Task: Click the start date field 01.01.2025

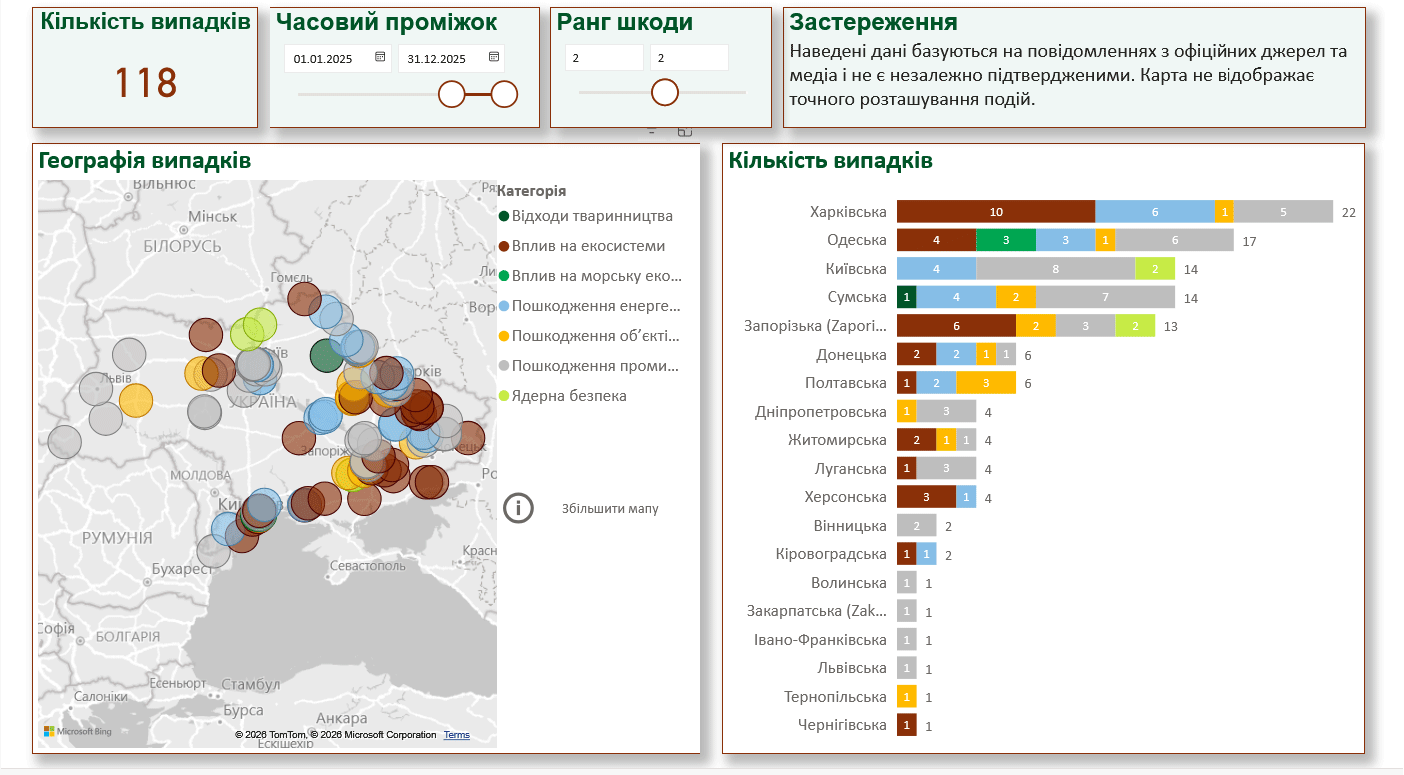Action: (324, 59)
